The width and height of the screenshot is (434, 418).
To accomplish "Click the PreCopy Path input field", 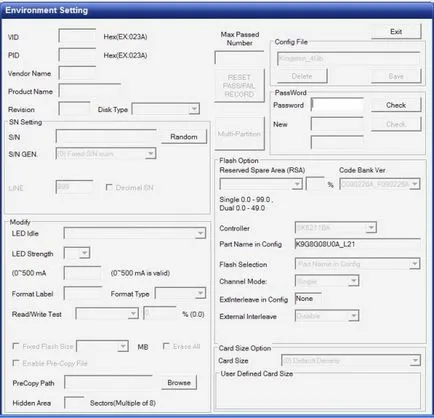I will point(108,383).
